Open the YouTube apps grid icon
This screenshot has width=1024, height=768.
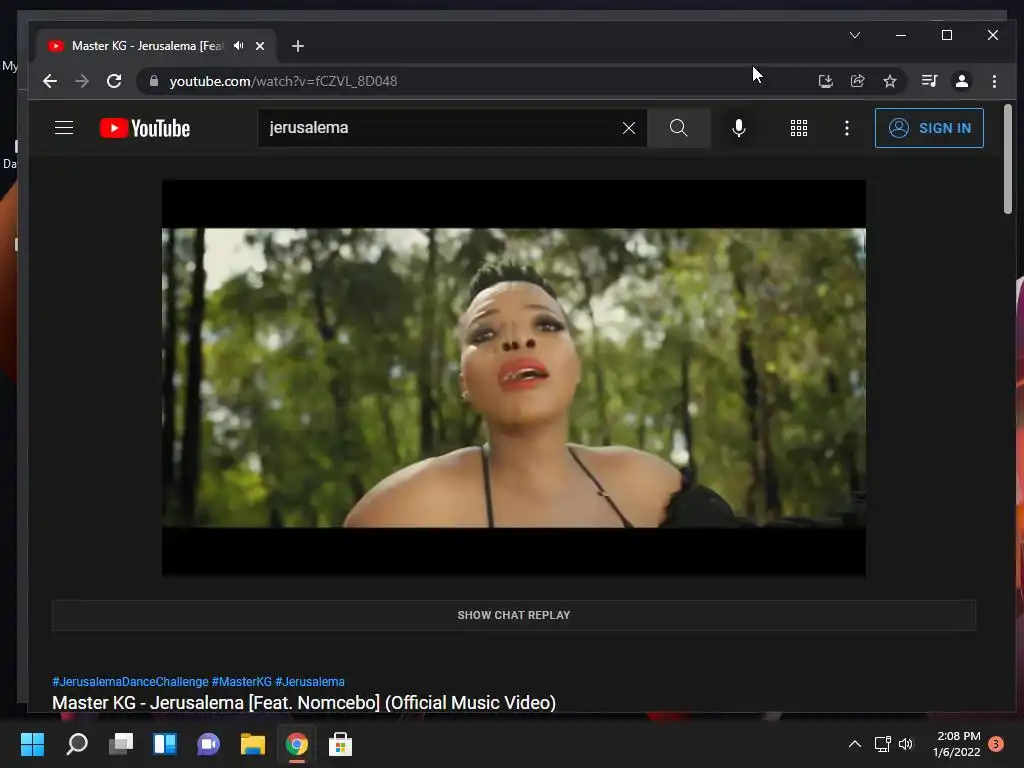click(x=799, y=128)
